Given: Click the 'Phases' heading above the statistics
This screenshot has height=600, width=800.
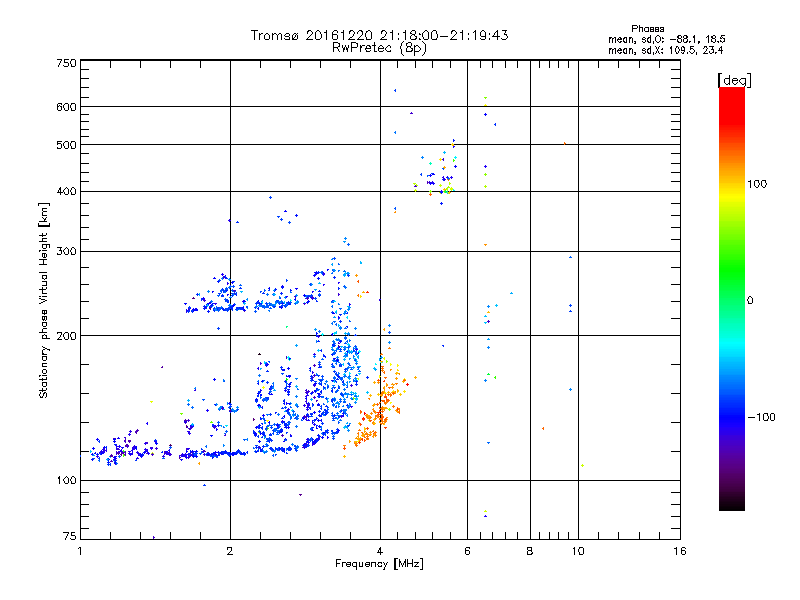Looking at the screenshot, I should tap(647, 29).
